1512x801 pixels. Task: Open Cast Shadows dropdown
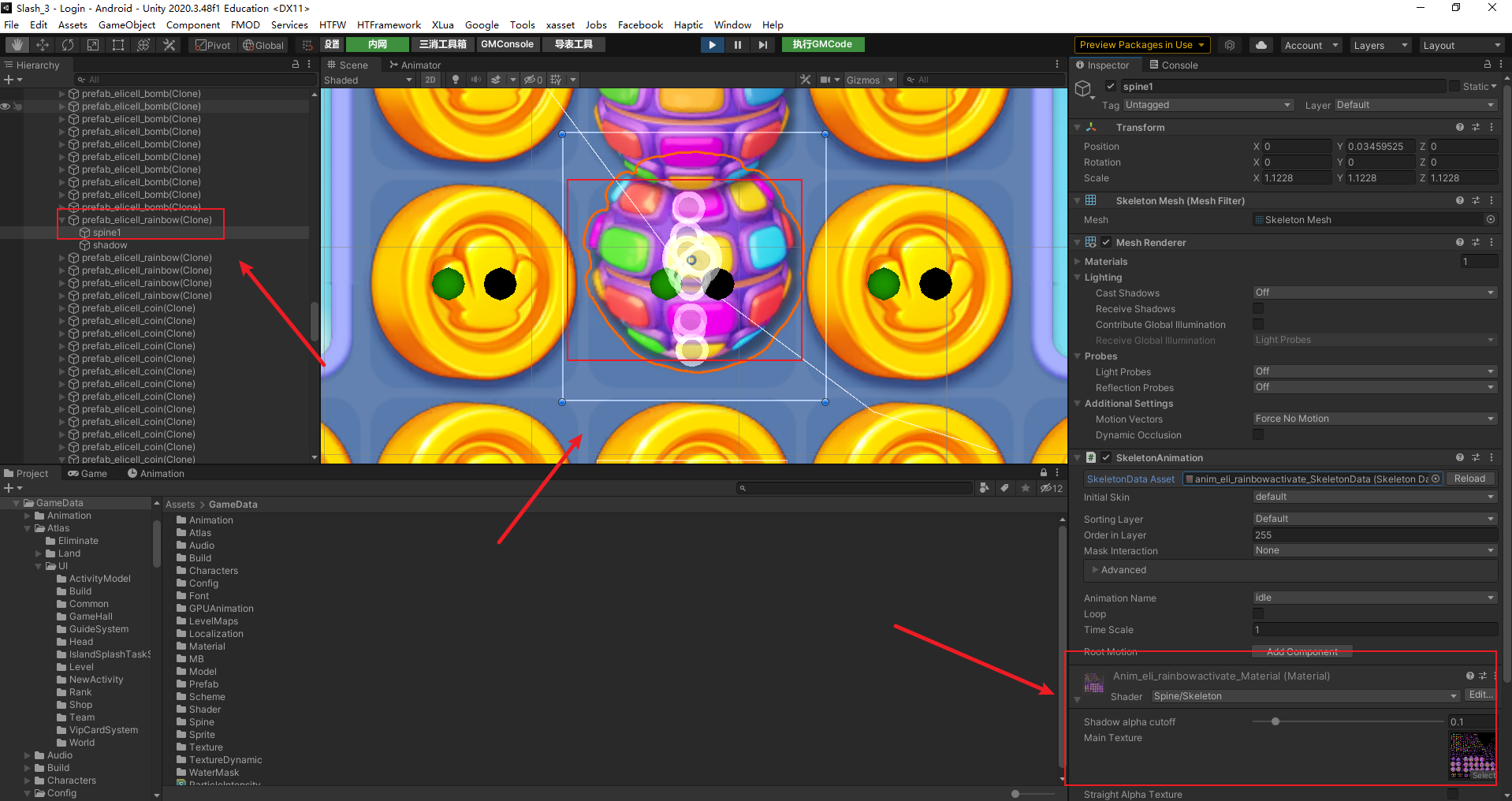click(x=1375, y=292)
